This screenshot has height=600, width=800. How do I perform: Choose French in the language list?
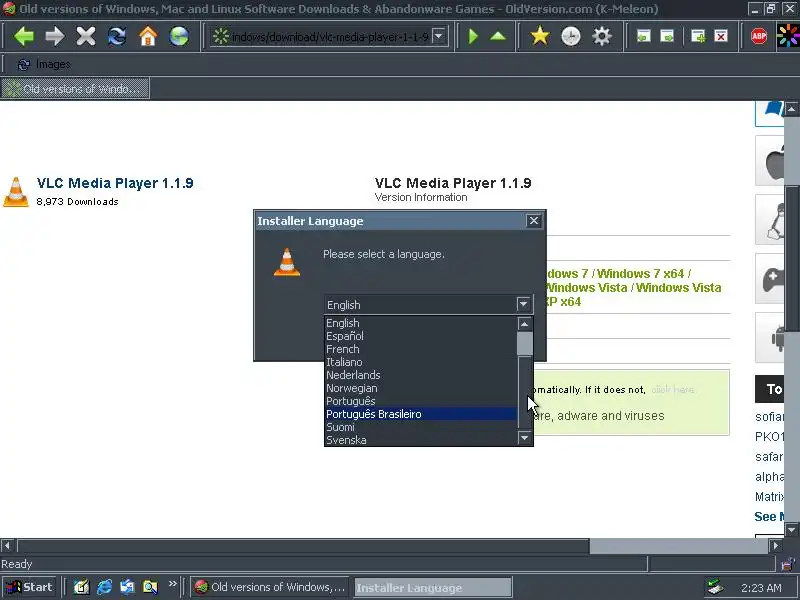tap(421, 349)
